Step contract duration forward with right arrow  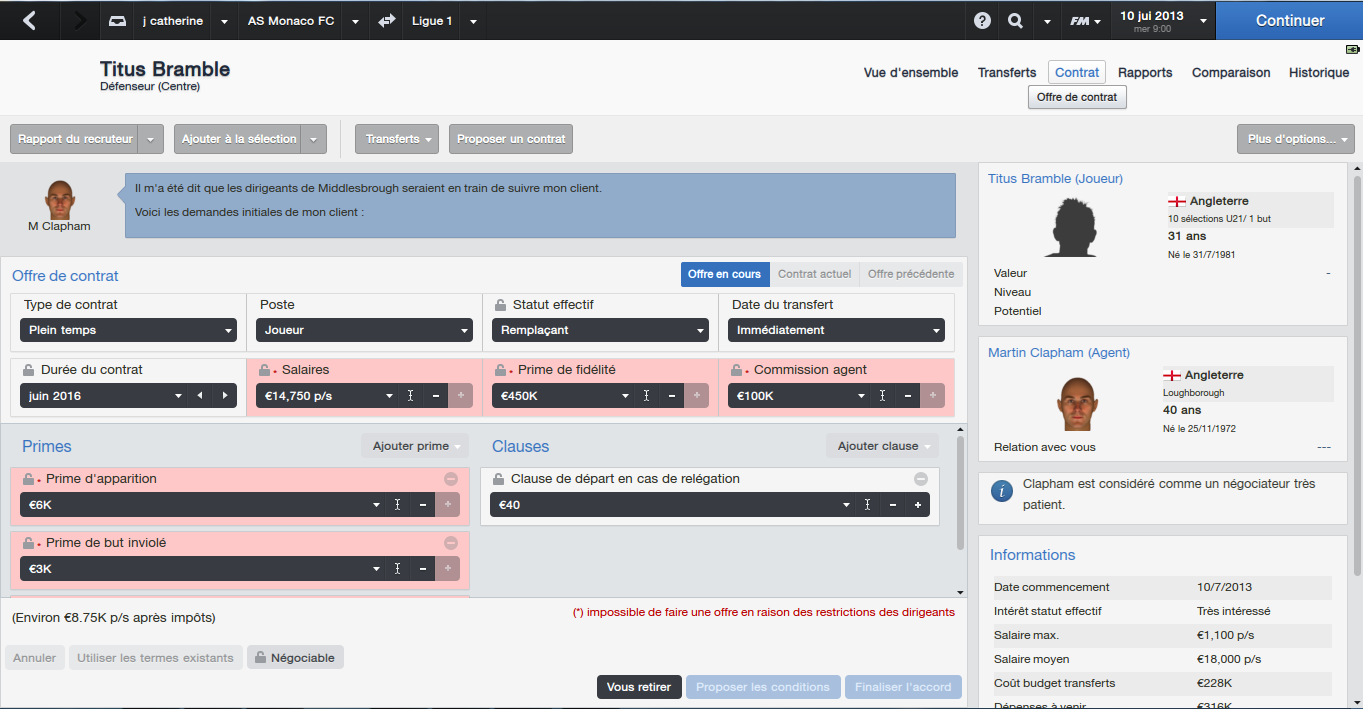[x=224, y=396]
